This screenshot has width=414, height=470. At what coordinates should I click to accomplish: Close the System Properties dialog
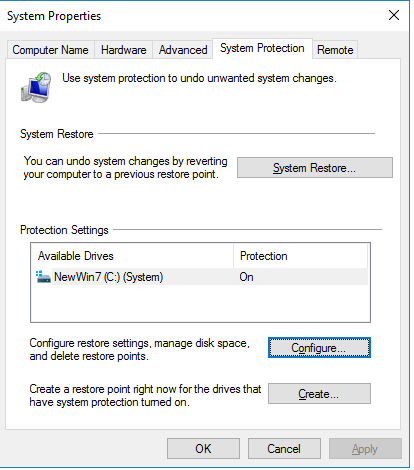click(394, 15)
